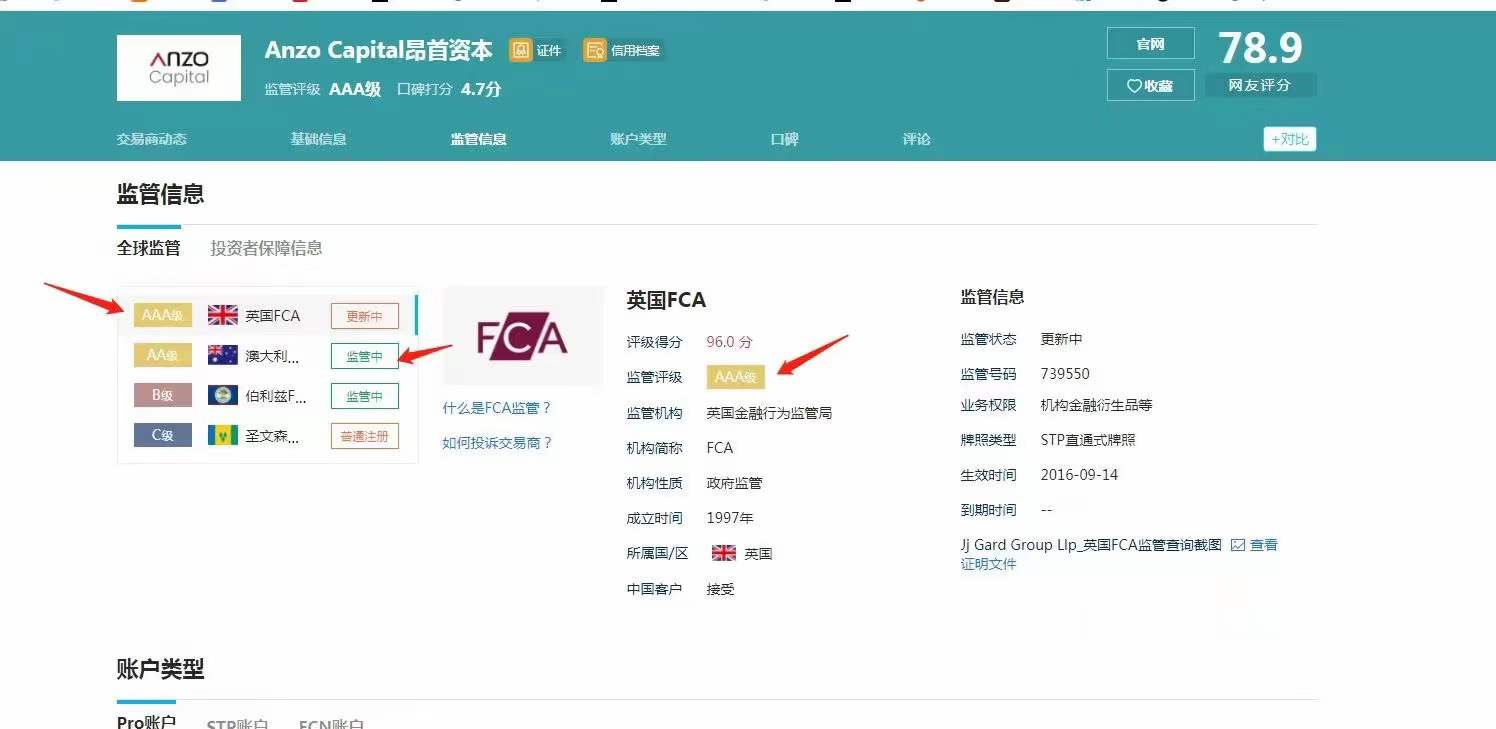Click the B级 badge in the 伯利兹 row
1496x729 pixels.
click(163, 395)
